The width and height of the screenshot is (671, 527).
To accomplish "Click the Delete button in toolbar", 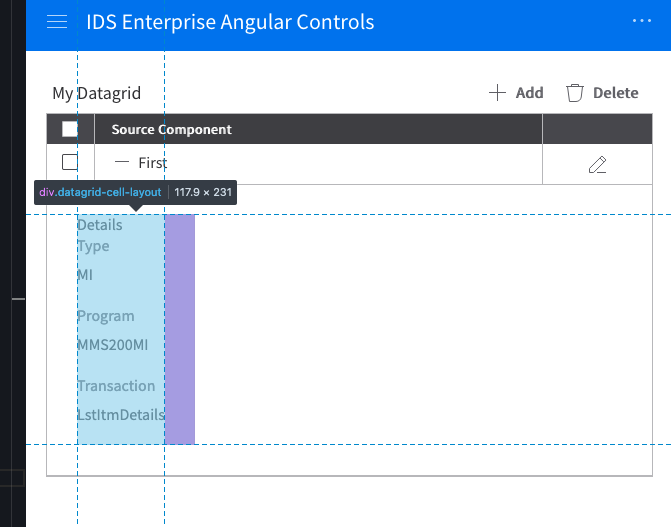I will (602, 93).
